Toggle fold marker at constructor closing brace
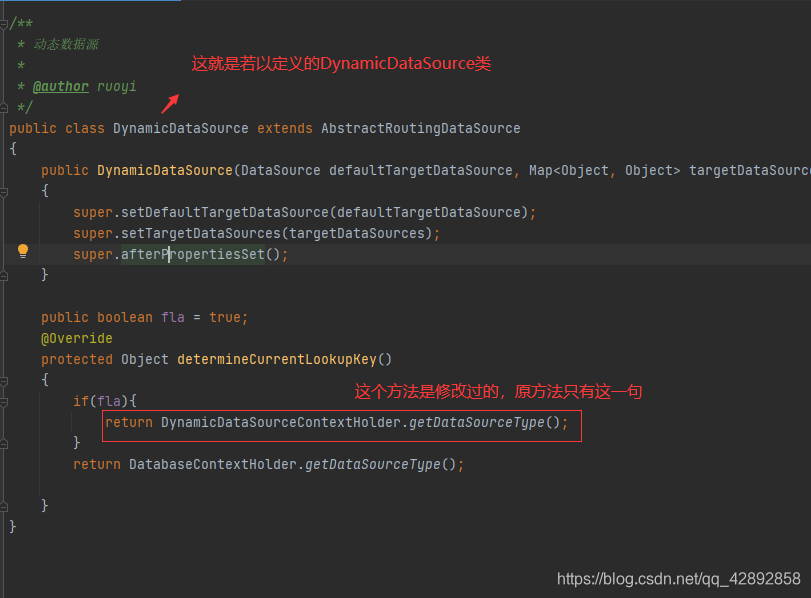 [x=4, y=276]
